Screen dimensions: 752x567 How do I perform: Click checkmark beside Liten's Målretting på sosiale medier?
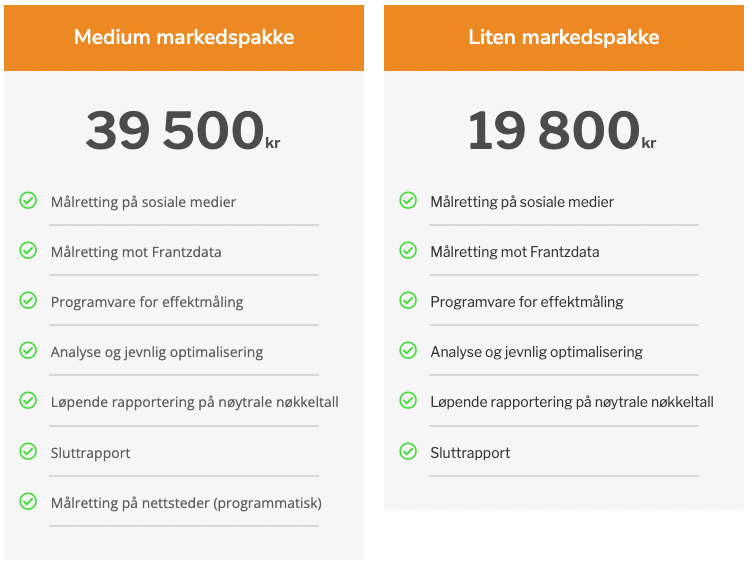click(408, 201)
